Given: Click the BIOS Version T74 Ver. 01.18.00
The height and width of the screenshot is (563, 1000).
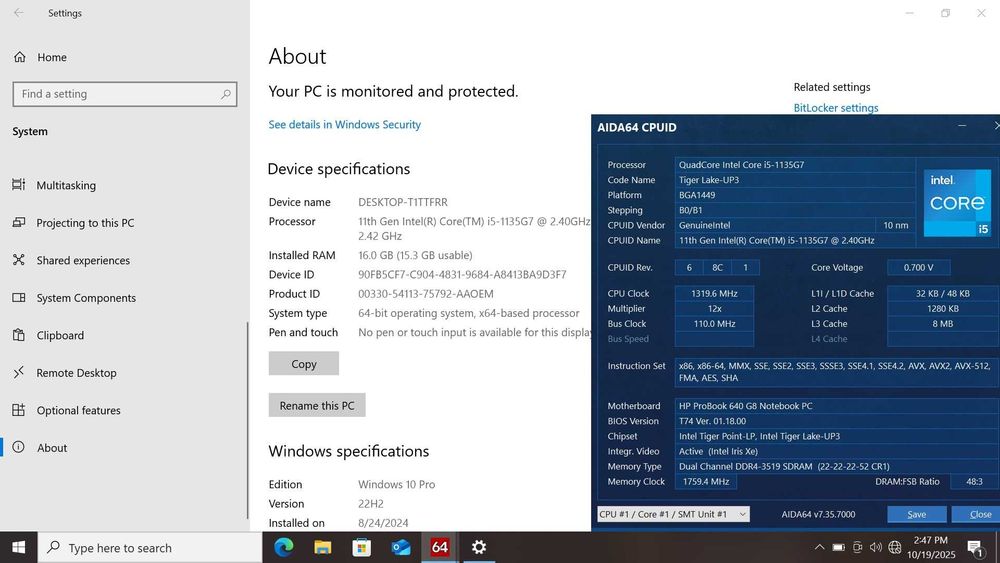Looking at the screenshot, I should point(712,421).
